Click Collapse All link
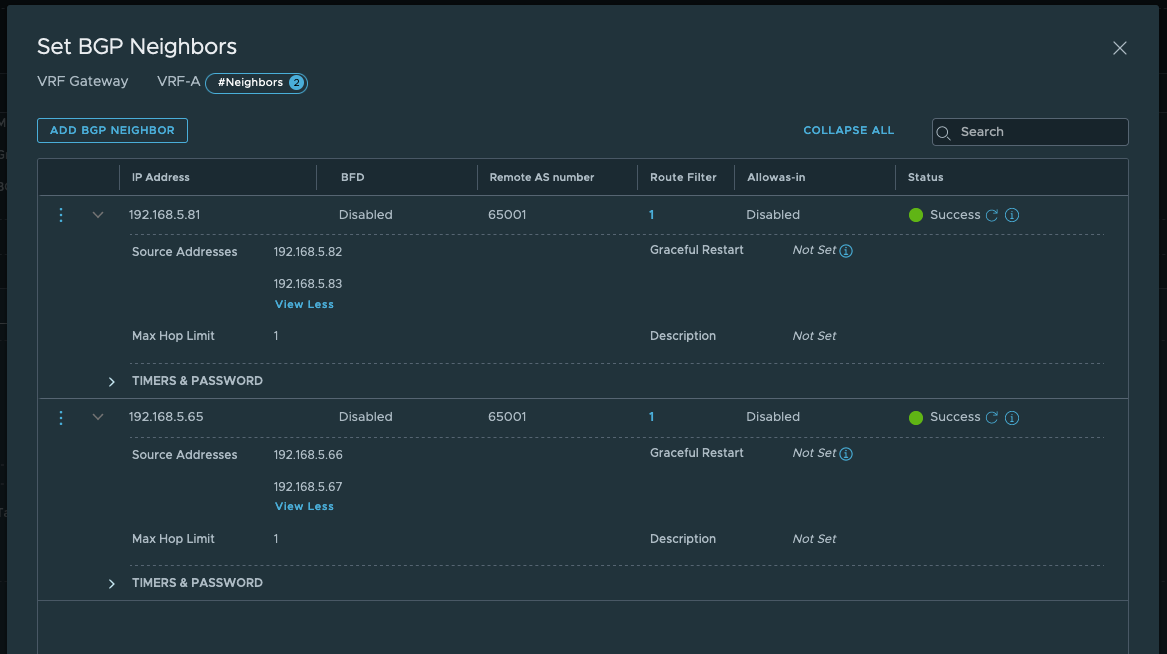 (848, 130)
